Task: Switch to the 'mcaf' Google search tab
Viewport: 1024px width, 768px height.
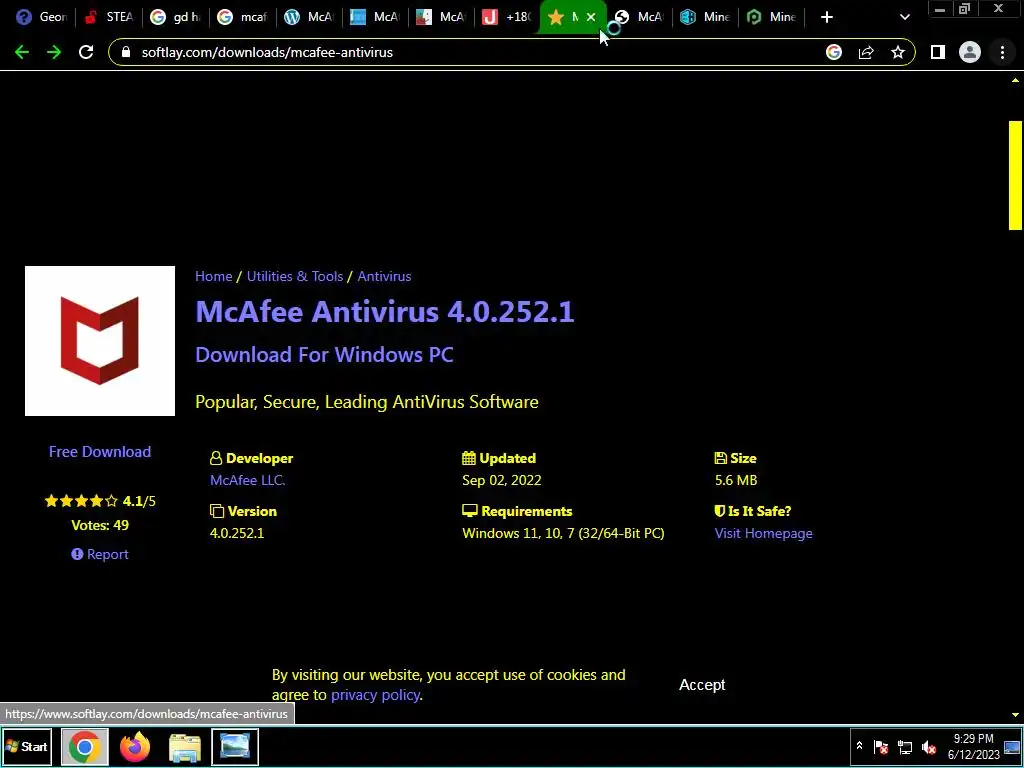Action: [242, 17]
